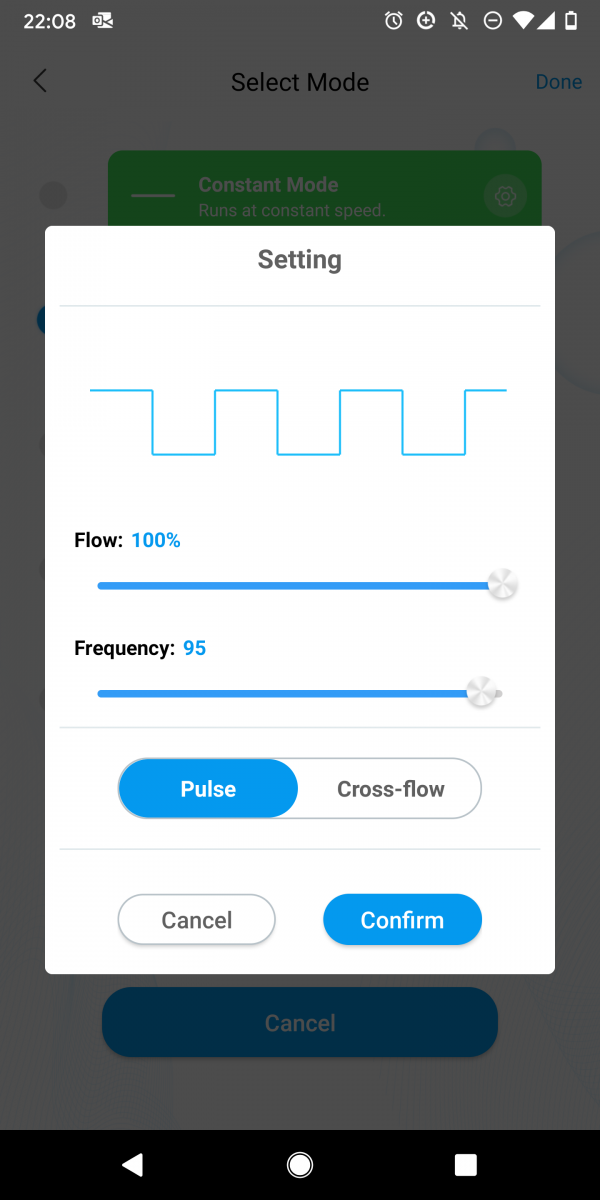Tap the battery status bar icon
Image resolution: width=600 pixels, height=1200 pixels.
point(570,20)
